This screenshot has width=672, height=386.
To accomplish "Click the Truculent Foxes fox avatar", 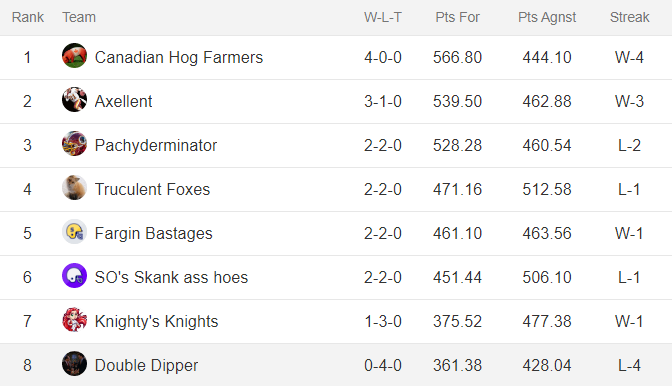I will [75, 188].
